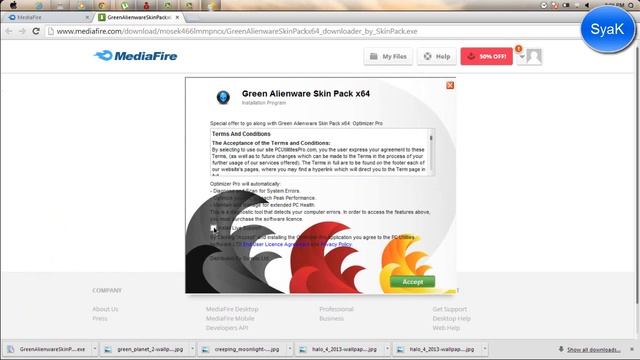Open the End User Licence Agreement link
Viewport: 640px width, 360px height.
pos(276,244)
